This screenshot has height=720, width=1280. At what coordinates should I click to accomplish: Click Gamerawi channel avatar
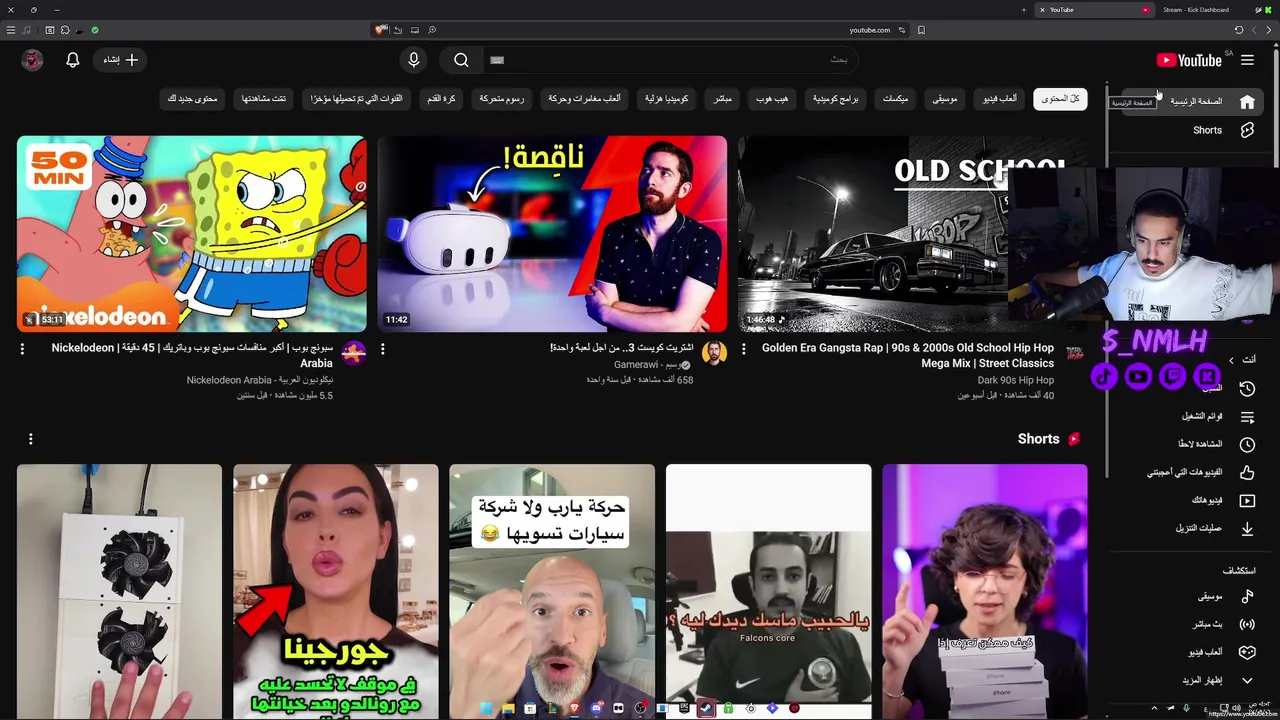click(714, 353)
